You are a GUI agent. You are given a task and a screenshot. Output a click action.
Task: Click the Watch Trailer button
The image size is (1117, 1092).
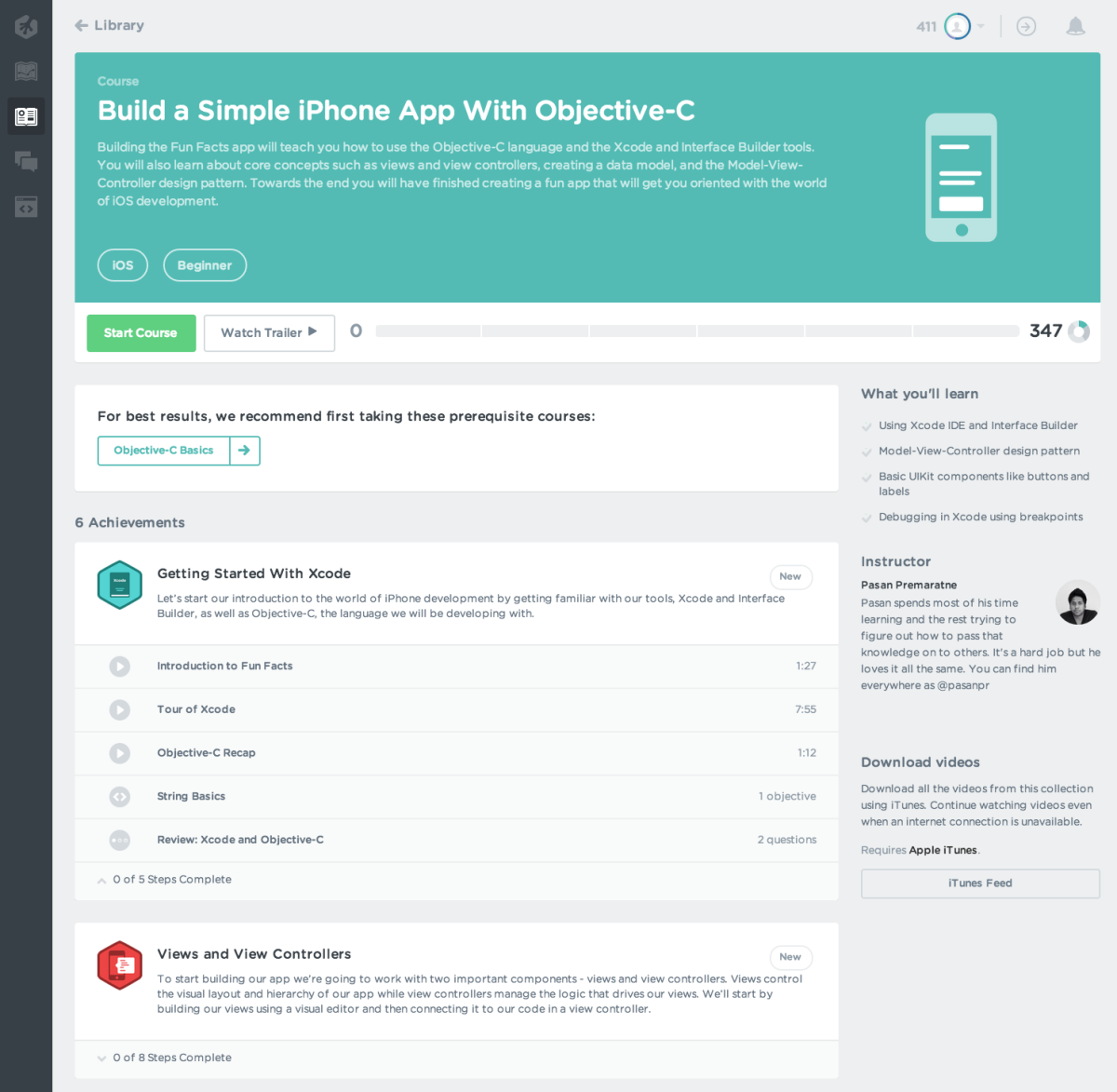coord(269,332)
